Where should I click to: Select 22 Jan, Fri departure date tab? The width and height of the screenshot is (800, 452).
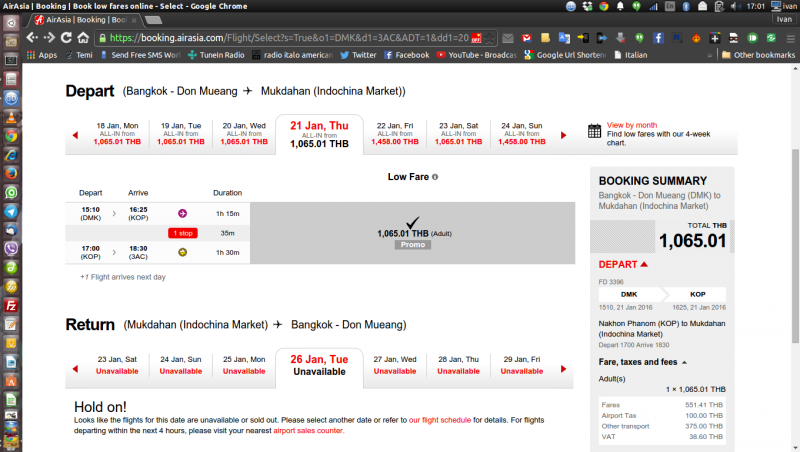click(395, 134)
